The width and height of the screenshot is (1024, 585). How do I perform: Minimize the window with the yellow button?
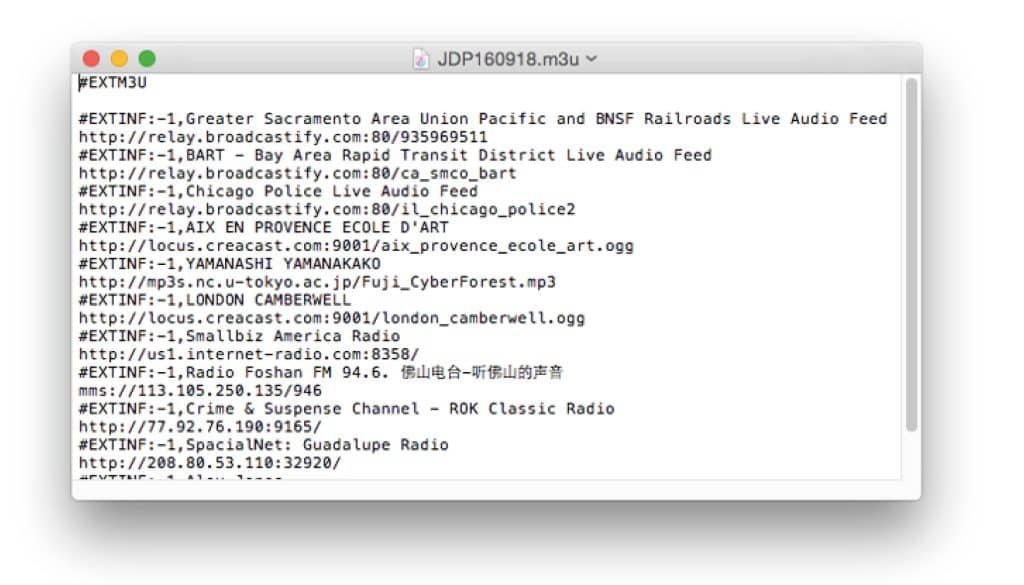[119, 59]
